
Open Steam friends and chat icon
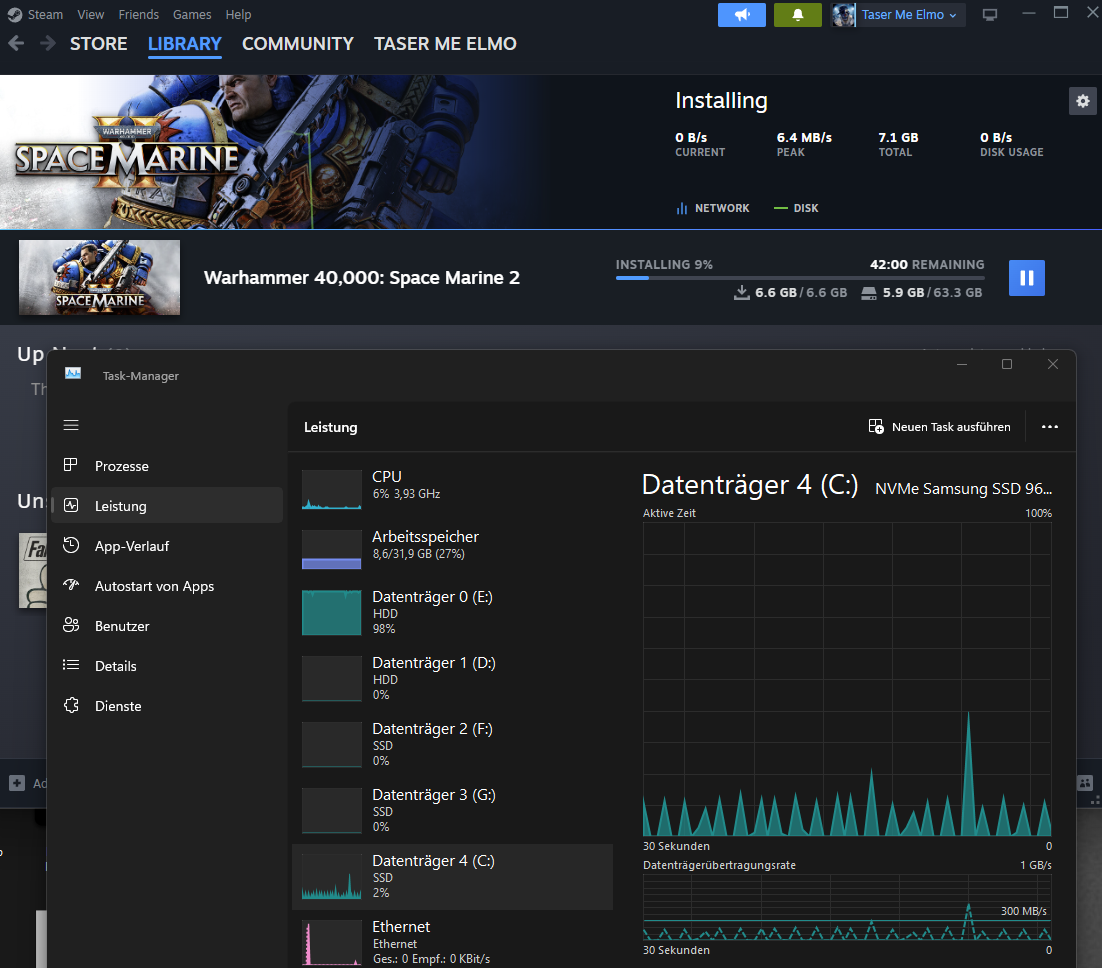tap(1085, 783)
